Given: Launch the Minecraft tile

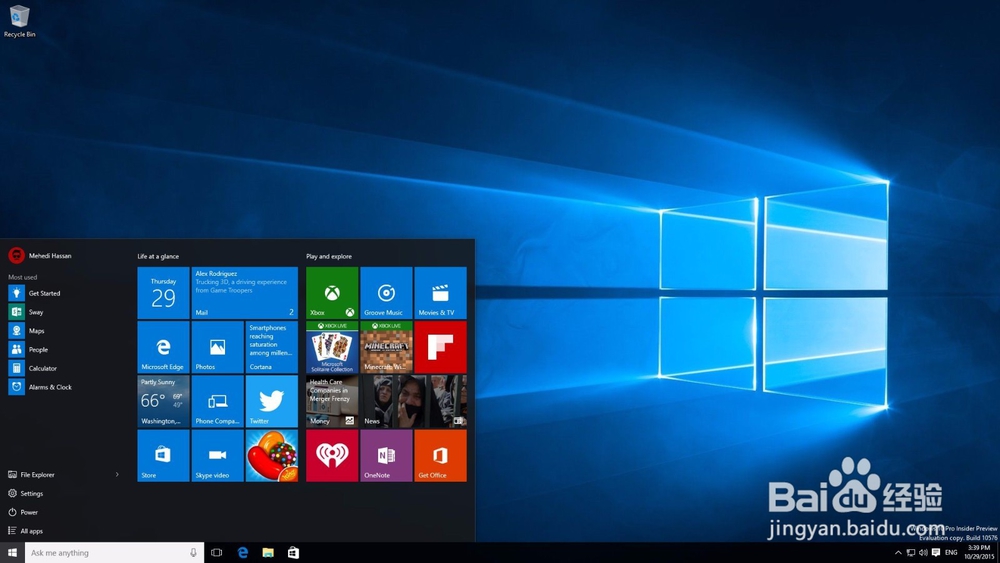Looking at the screenshot, I should 386,347.
